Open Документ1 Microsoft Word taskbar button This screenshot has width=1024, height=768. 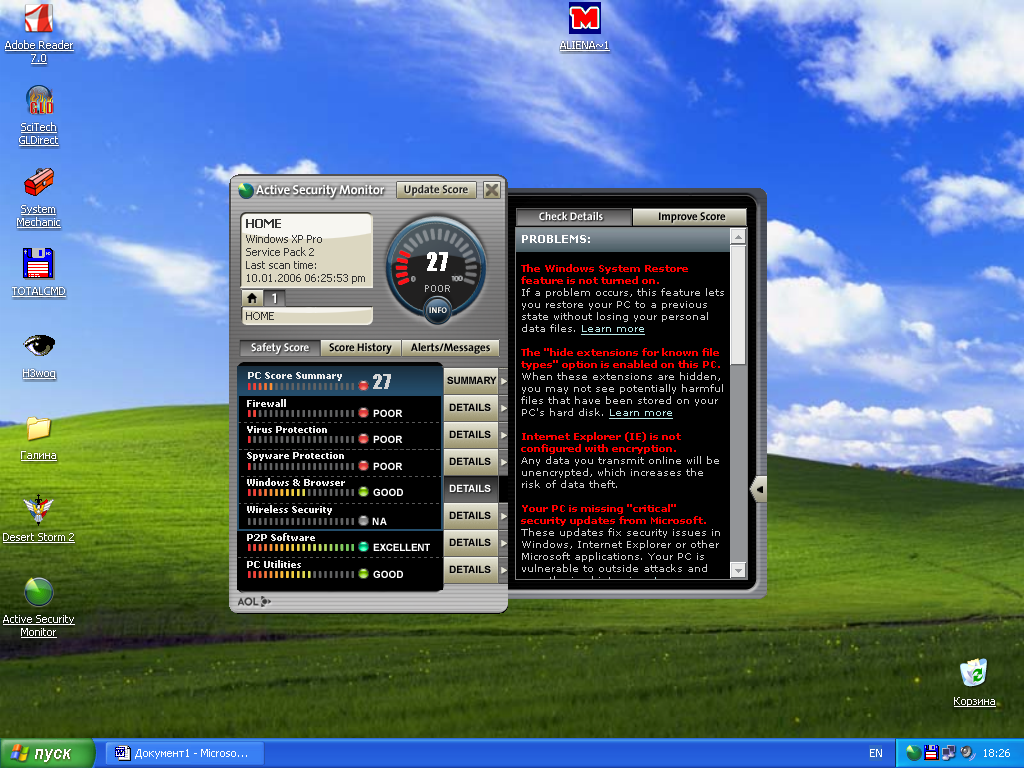(186, 753)
